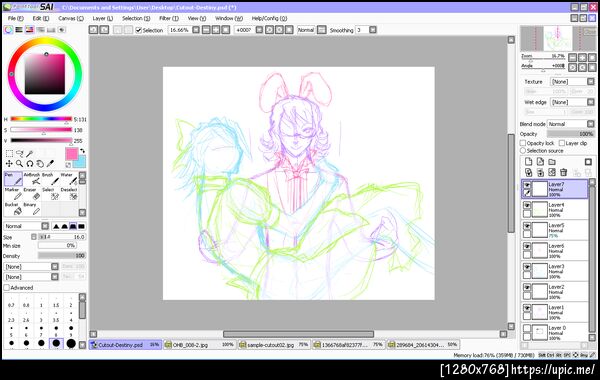The height and width of the screenshot is (380, 600).
Task: Open the Blend mode dropdown
Action: tap(571, 124)
